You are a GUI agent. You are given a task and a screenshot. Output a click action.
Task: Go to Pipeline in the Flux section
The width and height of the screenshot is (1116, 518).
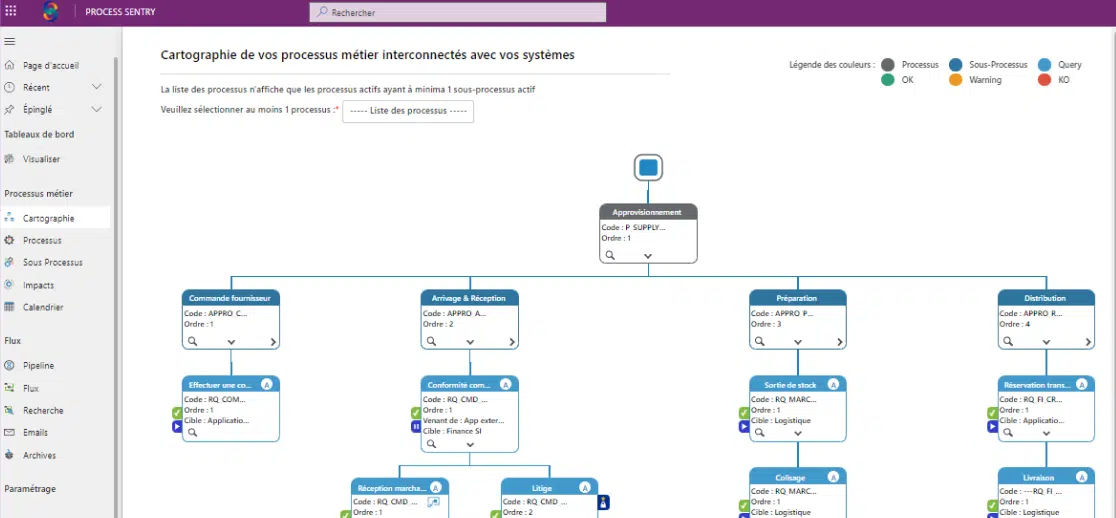point(39,366)
